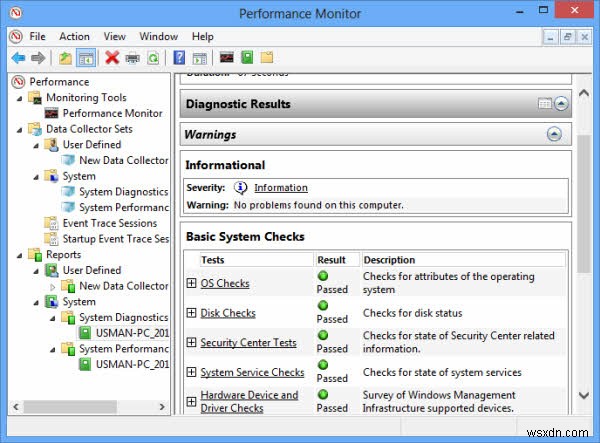Click the table icon in Diagnostic Results header
The image size is (600, 443).
[545, 104]
